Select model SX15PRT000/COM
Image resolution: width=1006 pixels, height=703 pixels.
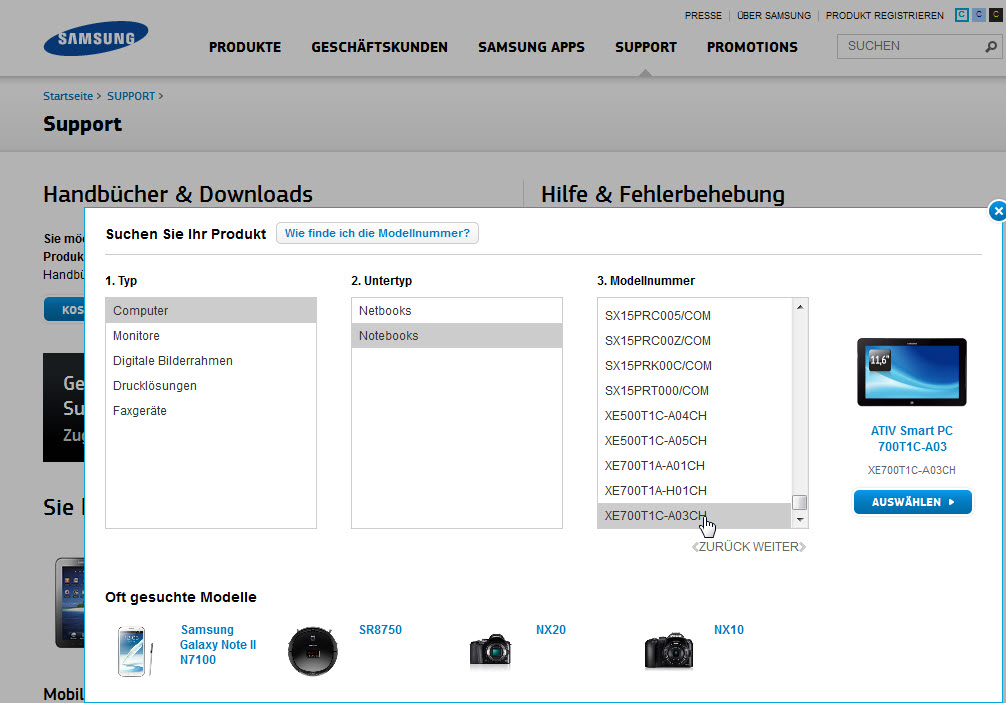click(x=695, y=391)
